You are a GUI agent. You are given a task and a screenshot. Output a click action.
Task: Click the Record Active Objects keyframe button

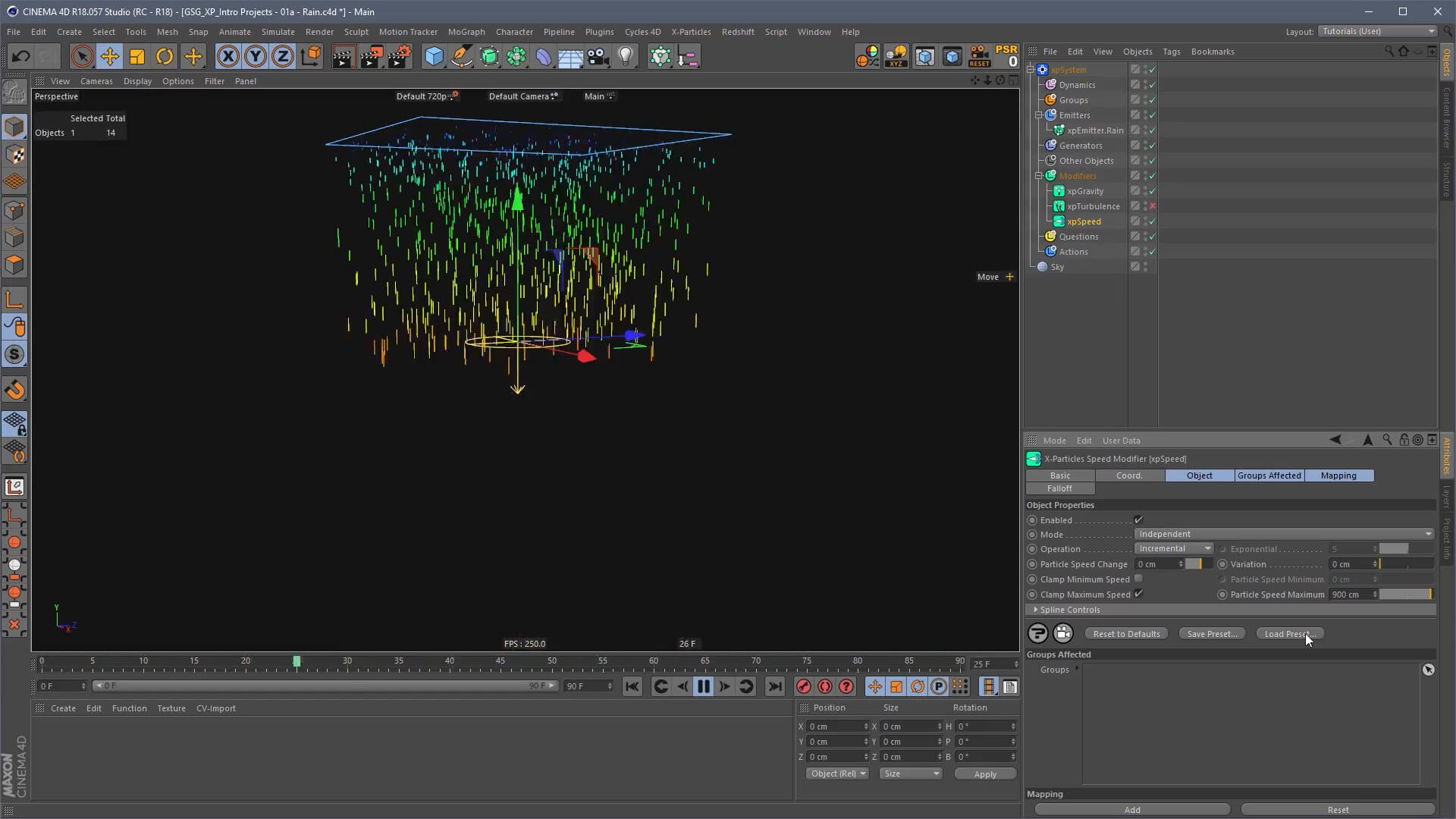pos(803,687)
